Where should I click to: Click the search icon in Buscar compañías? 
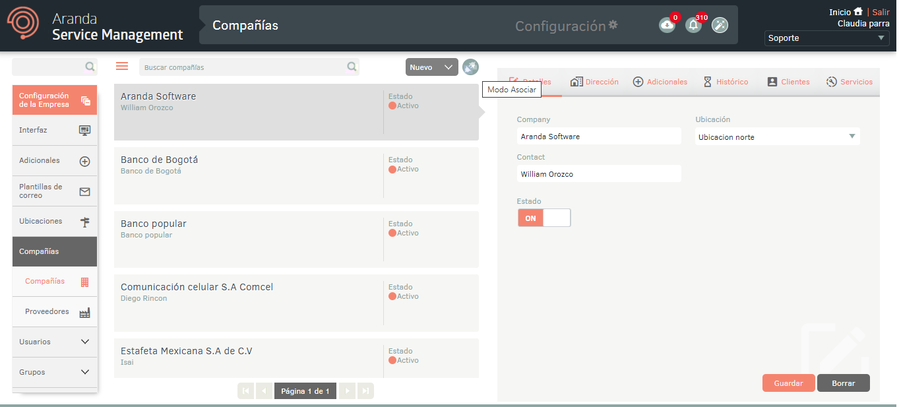coord(351,66)
